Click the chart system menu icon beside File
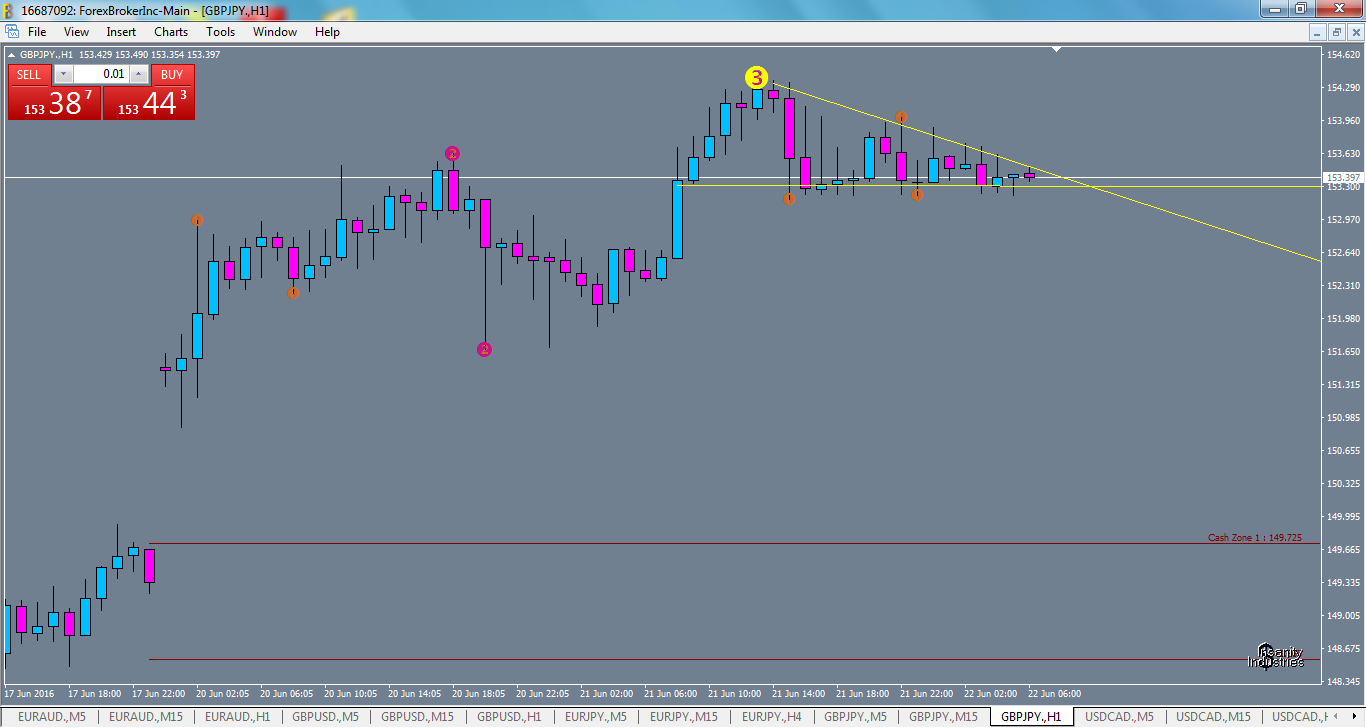 pyautogui.click(x=13, y=31)
